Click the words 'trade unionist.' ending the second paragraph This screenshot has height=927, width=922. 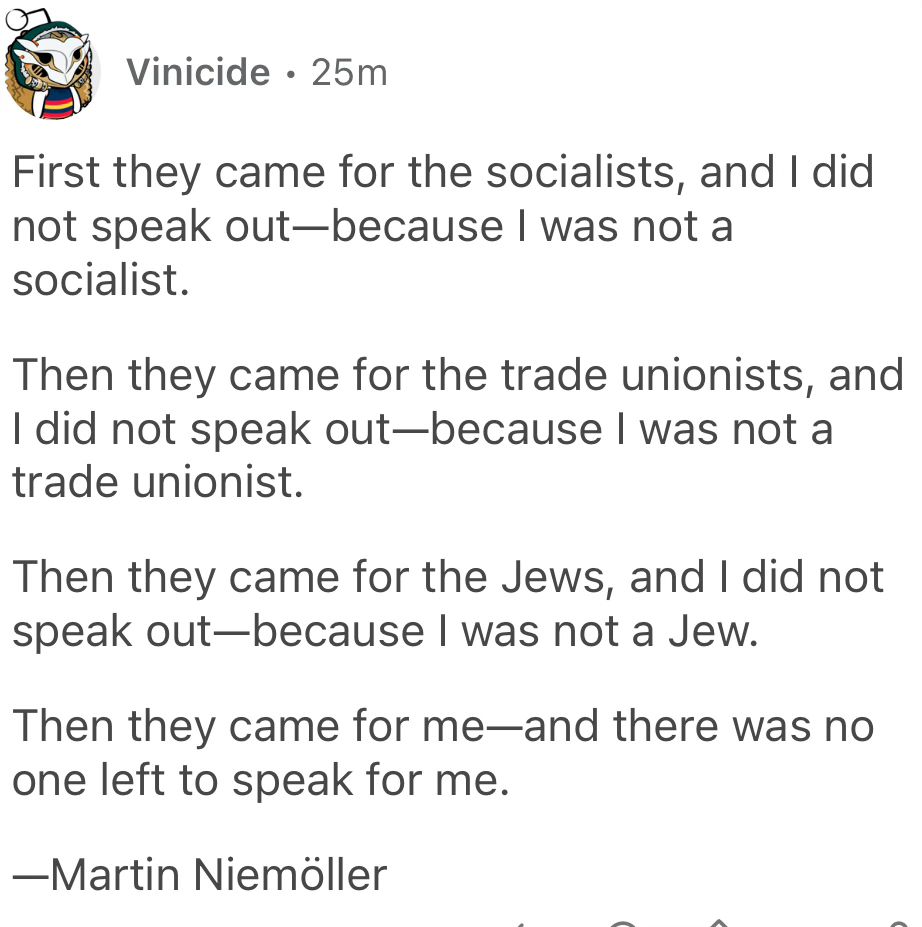pyautogui.click(x=158, y=482)
